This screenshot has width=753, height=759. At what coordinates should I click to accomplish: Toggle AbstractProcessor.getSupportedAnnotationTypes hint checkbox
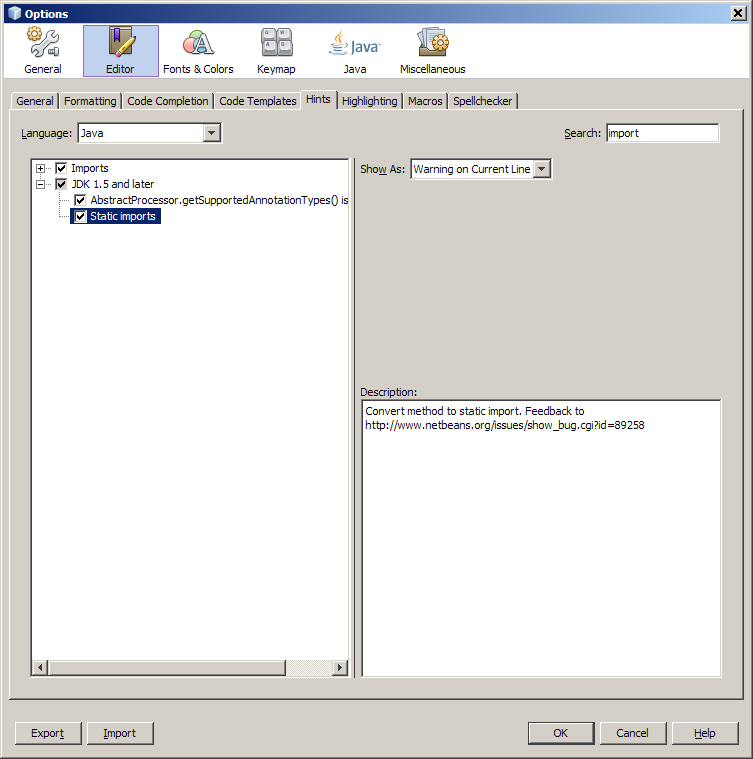coord(80,200)
